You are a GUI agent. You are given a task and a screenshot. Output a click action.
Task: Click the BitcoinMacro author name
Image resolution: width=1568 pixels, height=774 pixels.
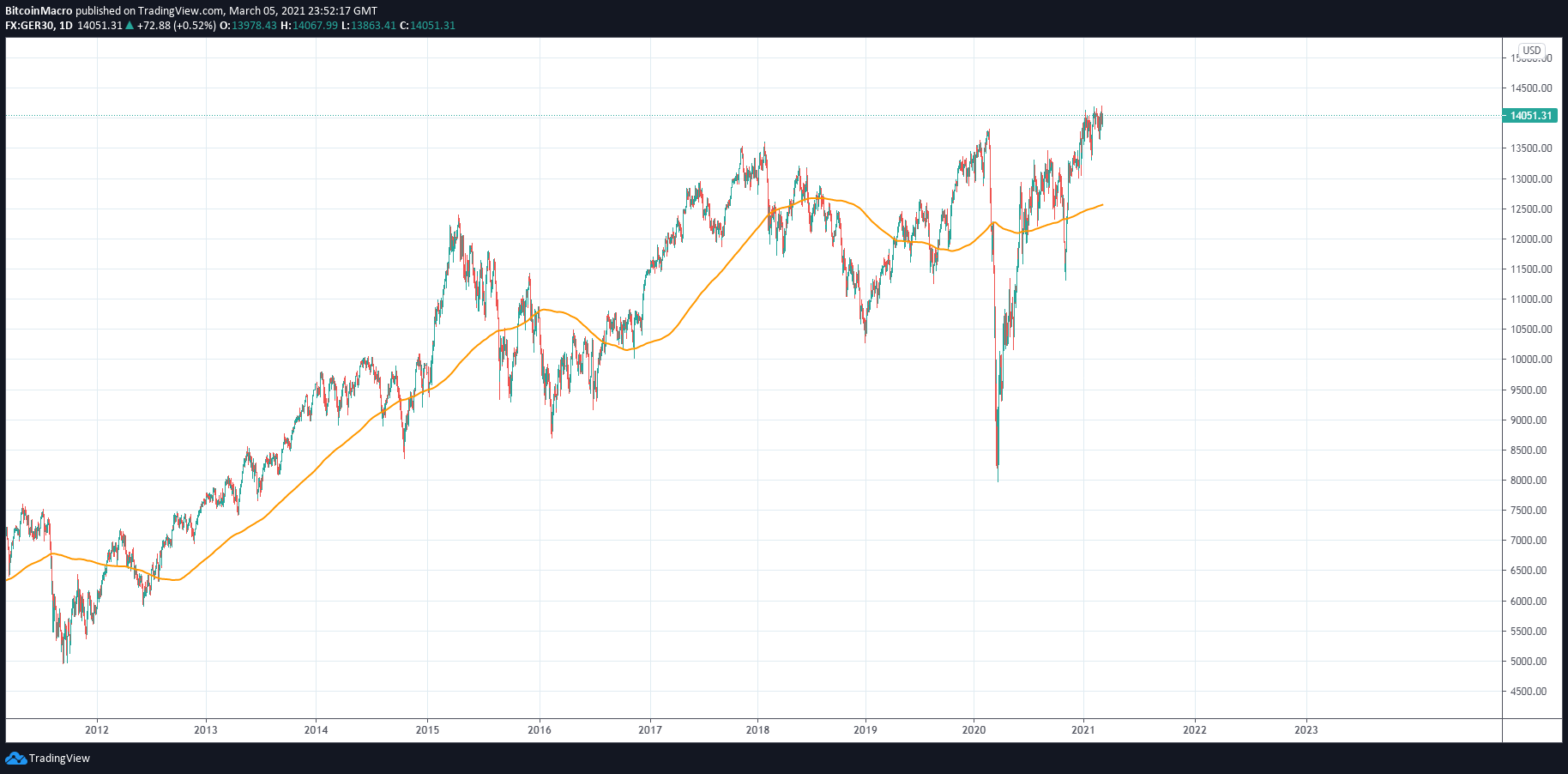[x=39, y=11]
